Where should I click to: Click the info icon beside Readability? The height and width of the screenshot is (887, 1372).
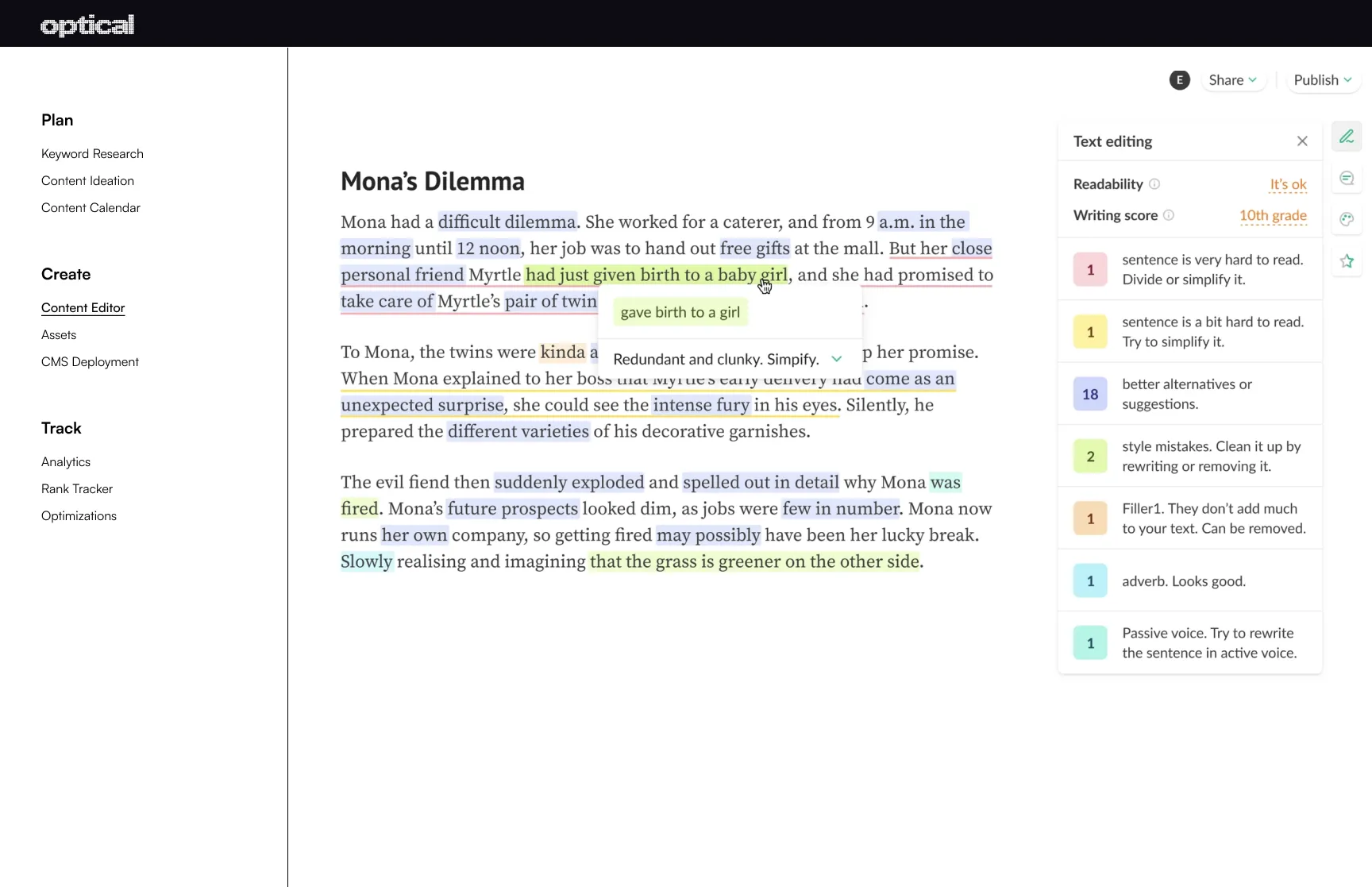(1154, 184)
